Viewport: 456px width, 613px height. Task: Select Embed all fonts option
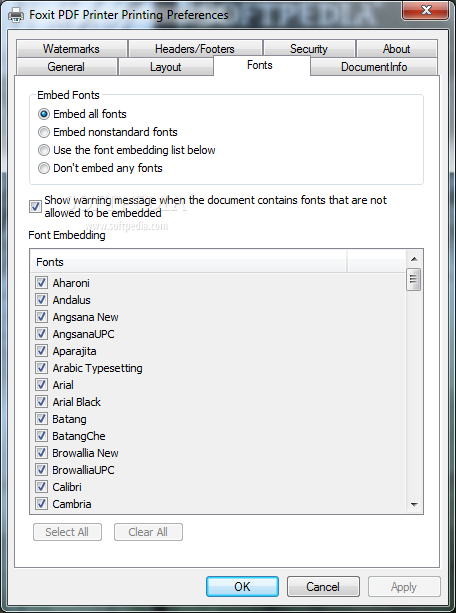[83, 114]
